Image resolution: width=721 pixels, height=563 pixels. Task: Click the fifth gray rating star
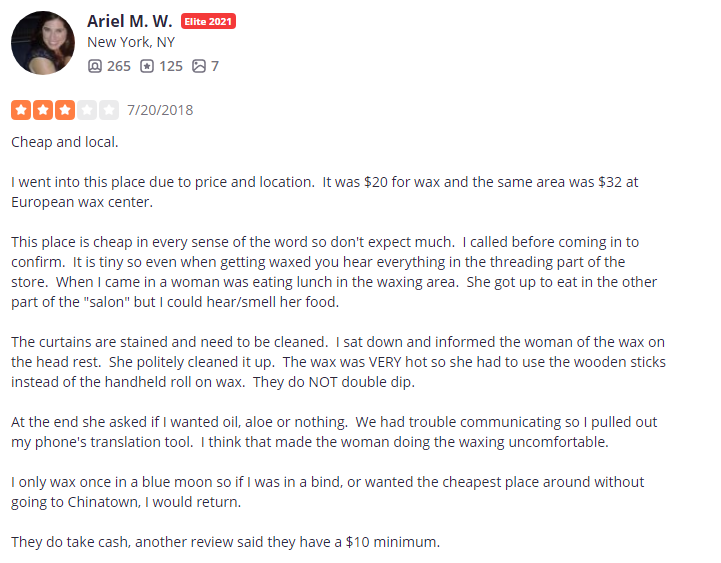[109, 109]
